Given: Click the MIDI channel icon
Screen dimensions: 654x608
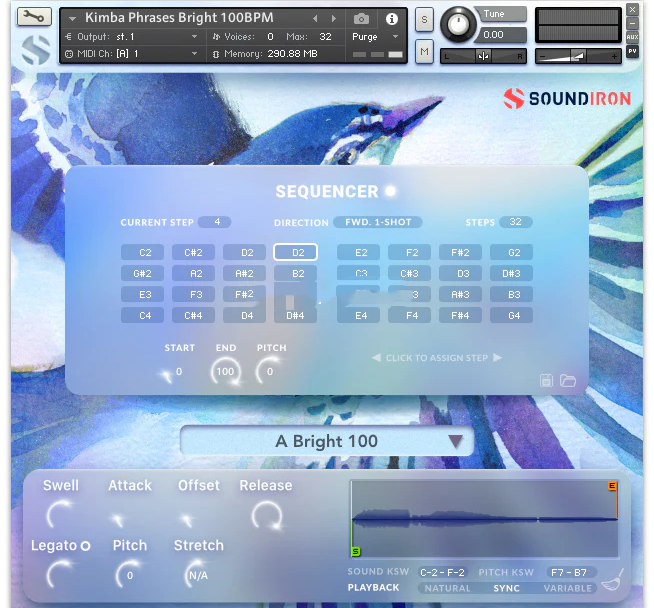Looking at the screenshot, I should (x=69, y=54).
